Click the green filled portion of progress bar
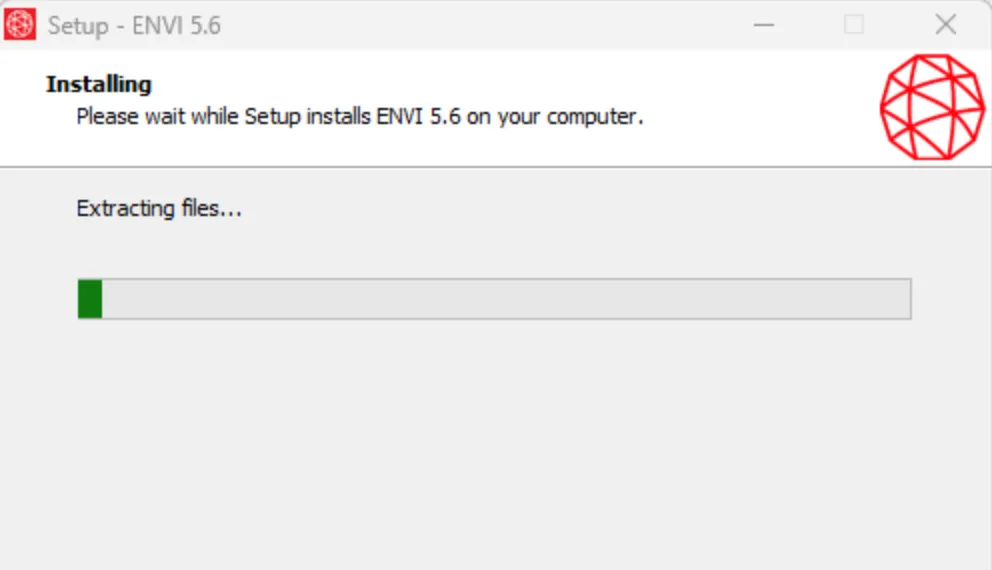This screenshot has height=570, width=992. pos(90,299)
